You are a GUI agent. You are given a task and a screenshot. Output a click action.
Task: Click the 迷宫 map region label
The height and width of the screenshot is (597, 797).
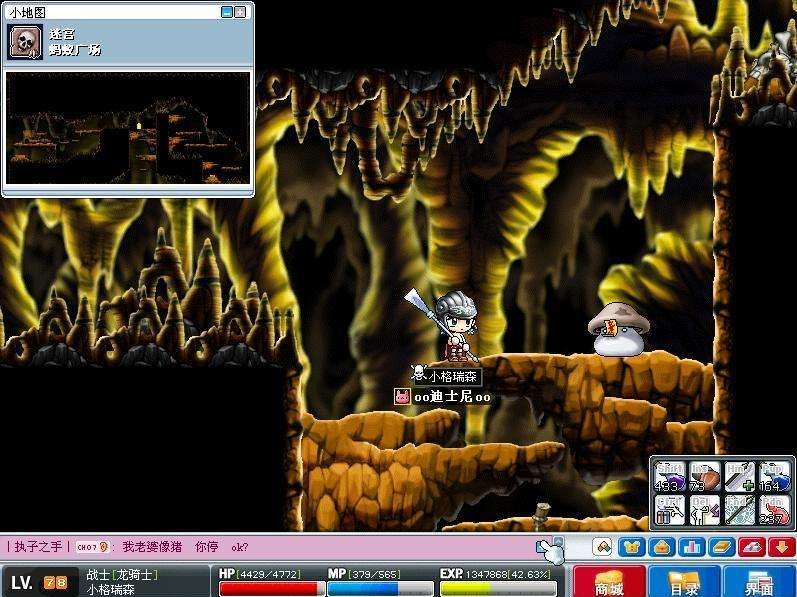(62, 34)
